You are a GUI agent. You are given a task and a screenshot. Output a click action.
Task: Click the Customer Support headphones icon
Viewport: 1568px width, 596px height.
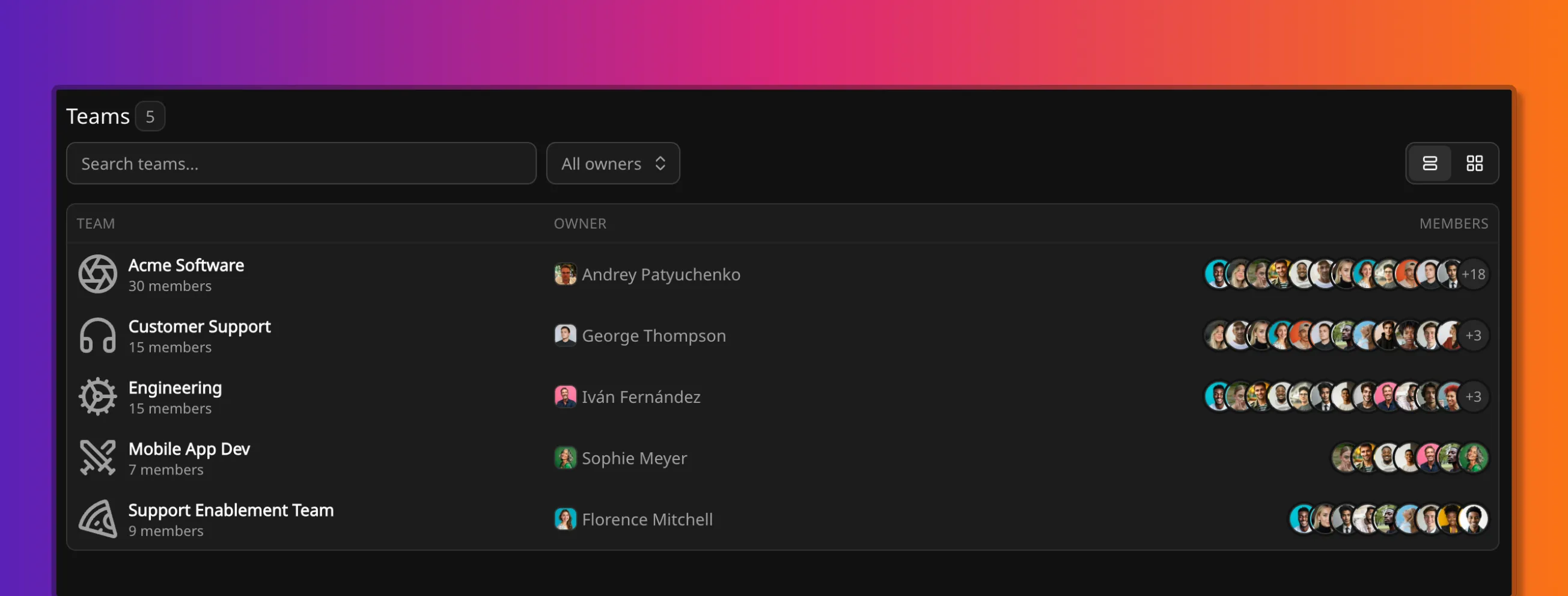97,335
